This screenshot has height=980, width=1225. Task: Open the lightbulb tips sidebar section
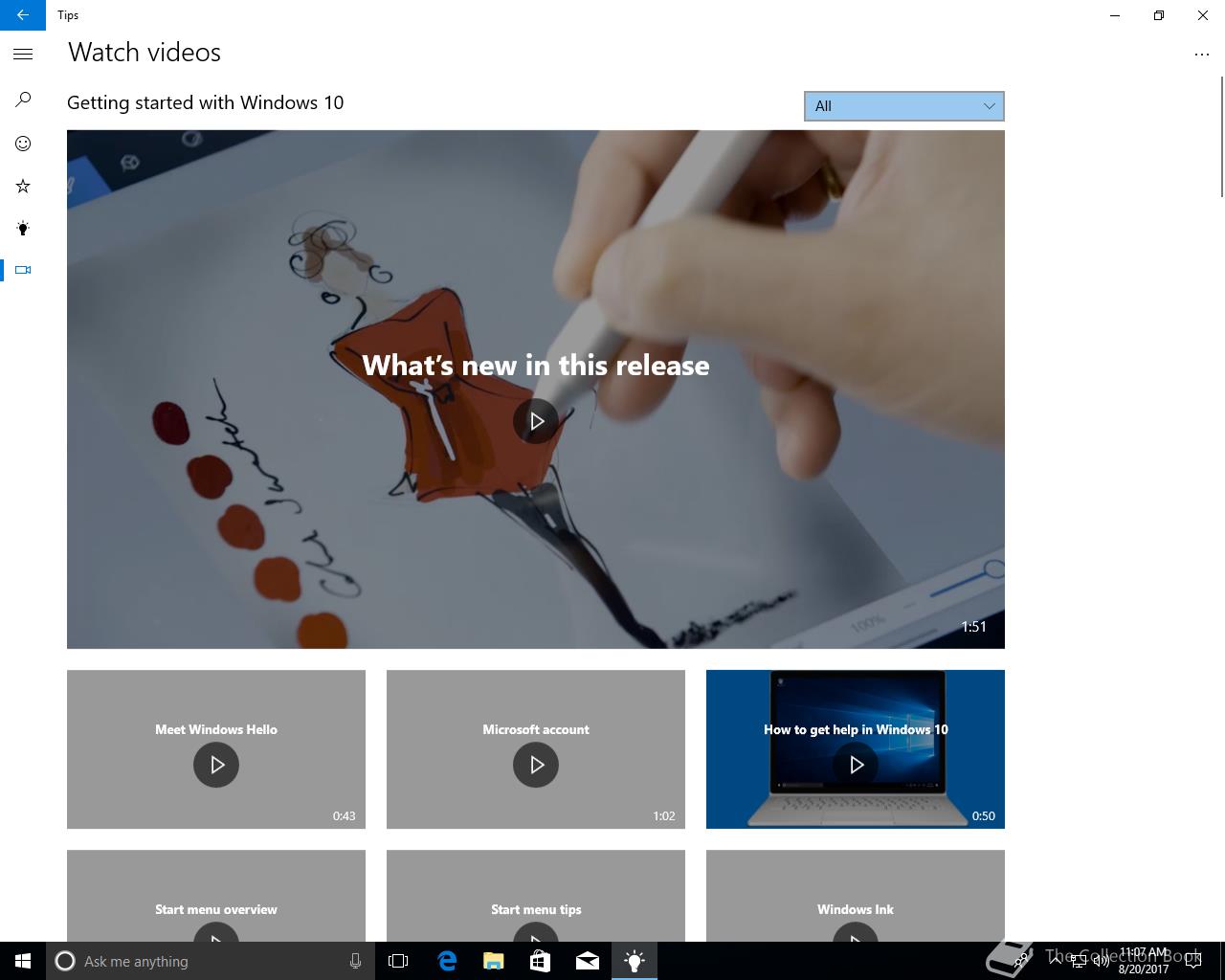[23, 228]
